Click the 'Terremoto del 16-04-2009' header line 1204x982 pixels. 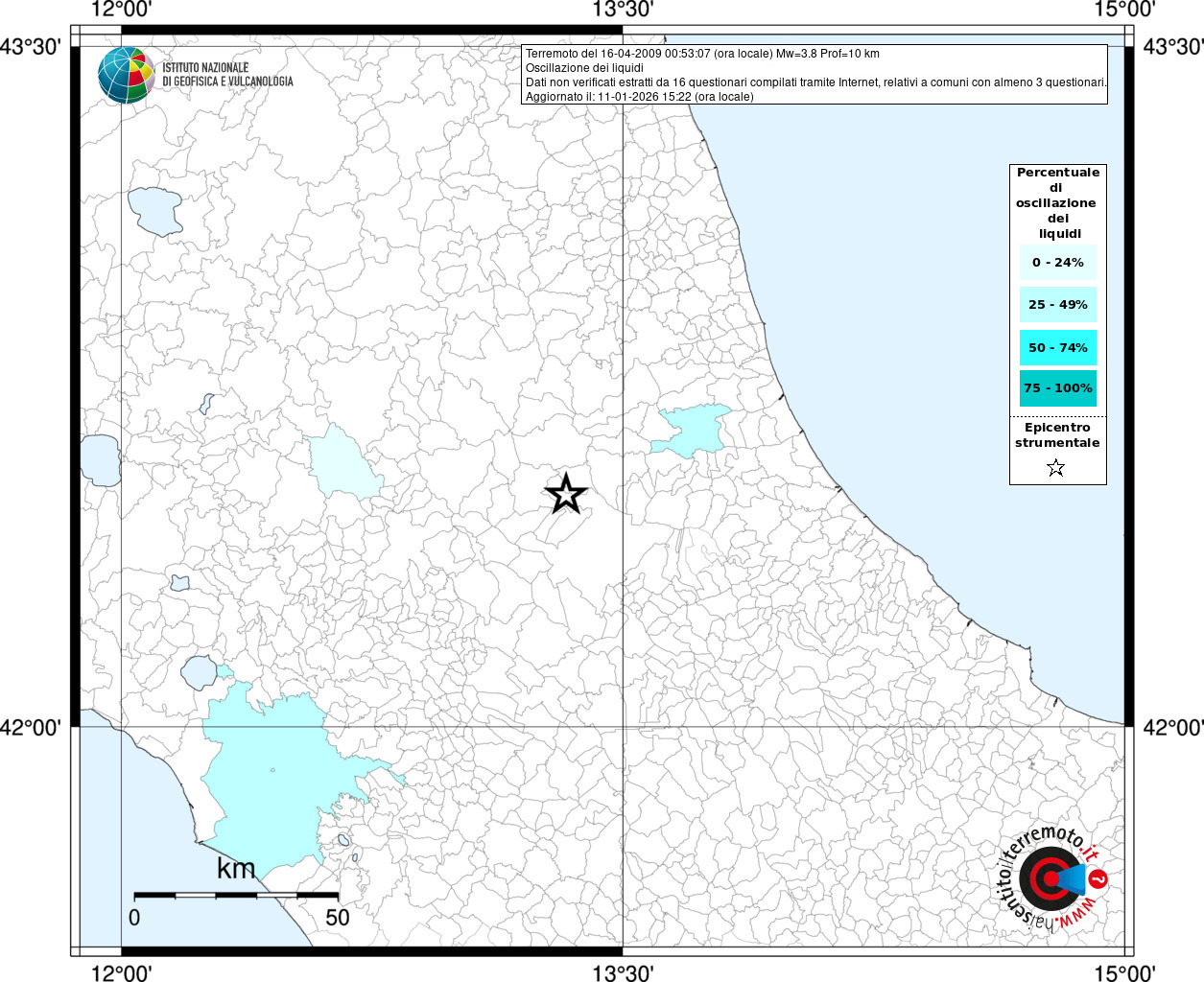point(702,54)
